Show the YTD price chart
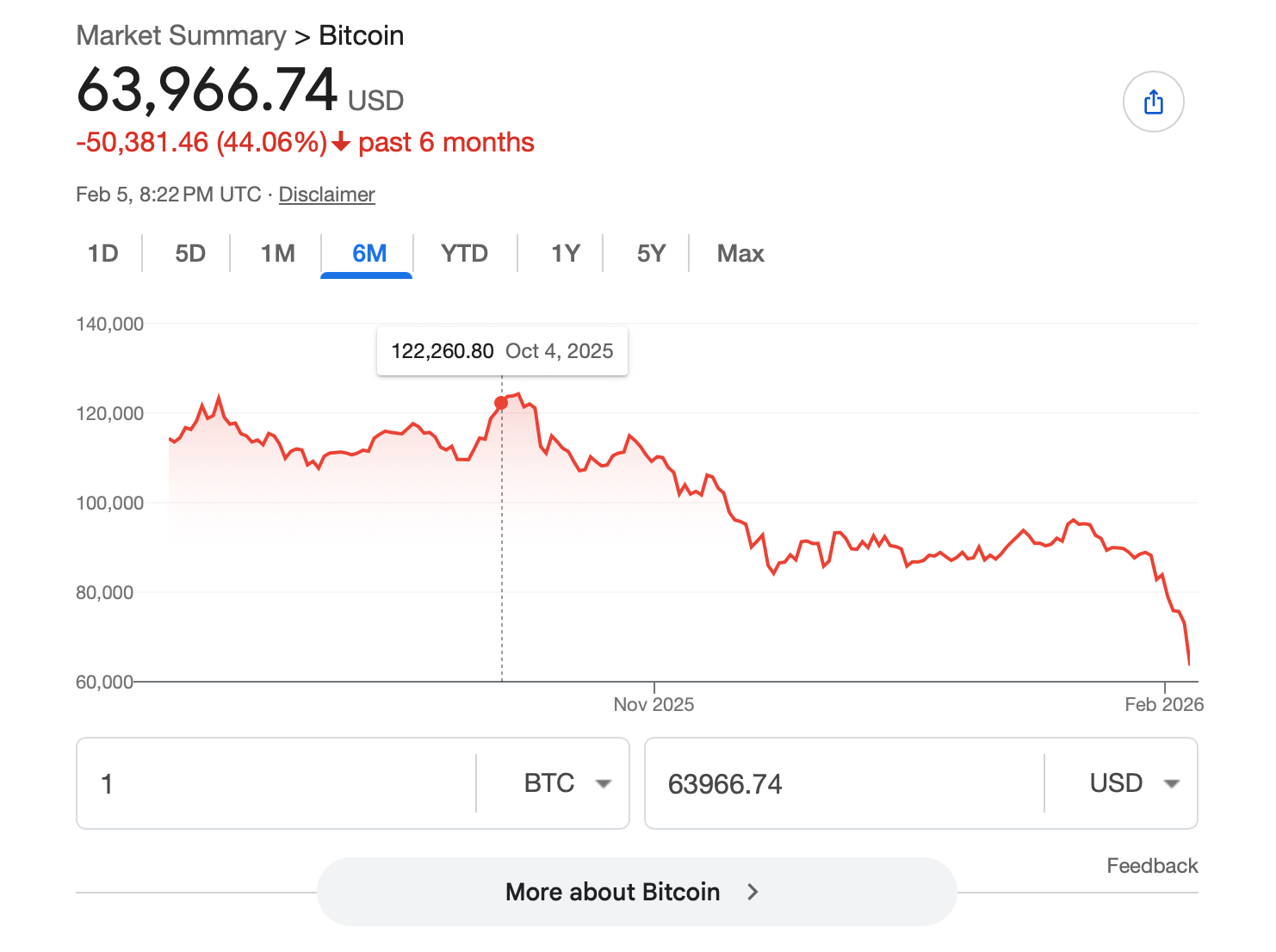This screenshot has width=1276, height=952. click(464, 253)
